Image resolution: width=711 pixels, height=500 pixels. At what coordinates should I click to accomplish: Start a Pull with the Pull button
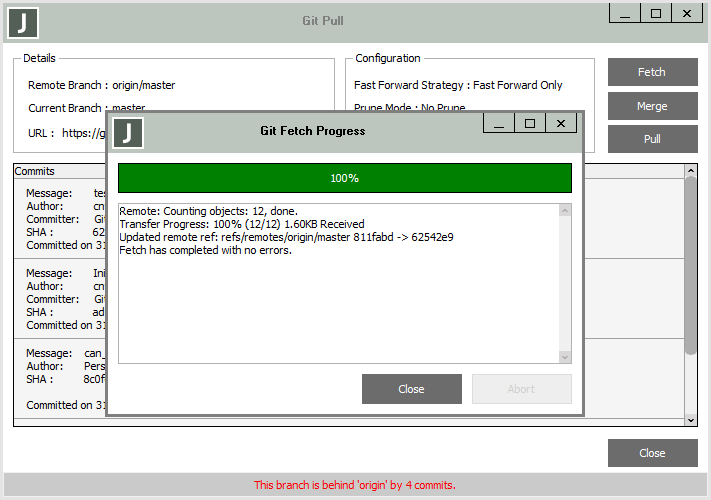652,139
